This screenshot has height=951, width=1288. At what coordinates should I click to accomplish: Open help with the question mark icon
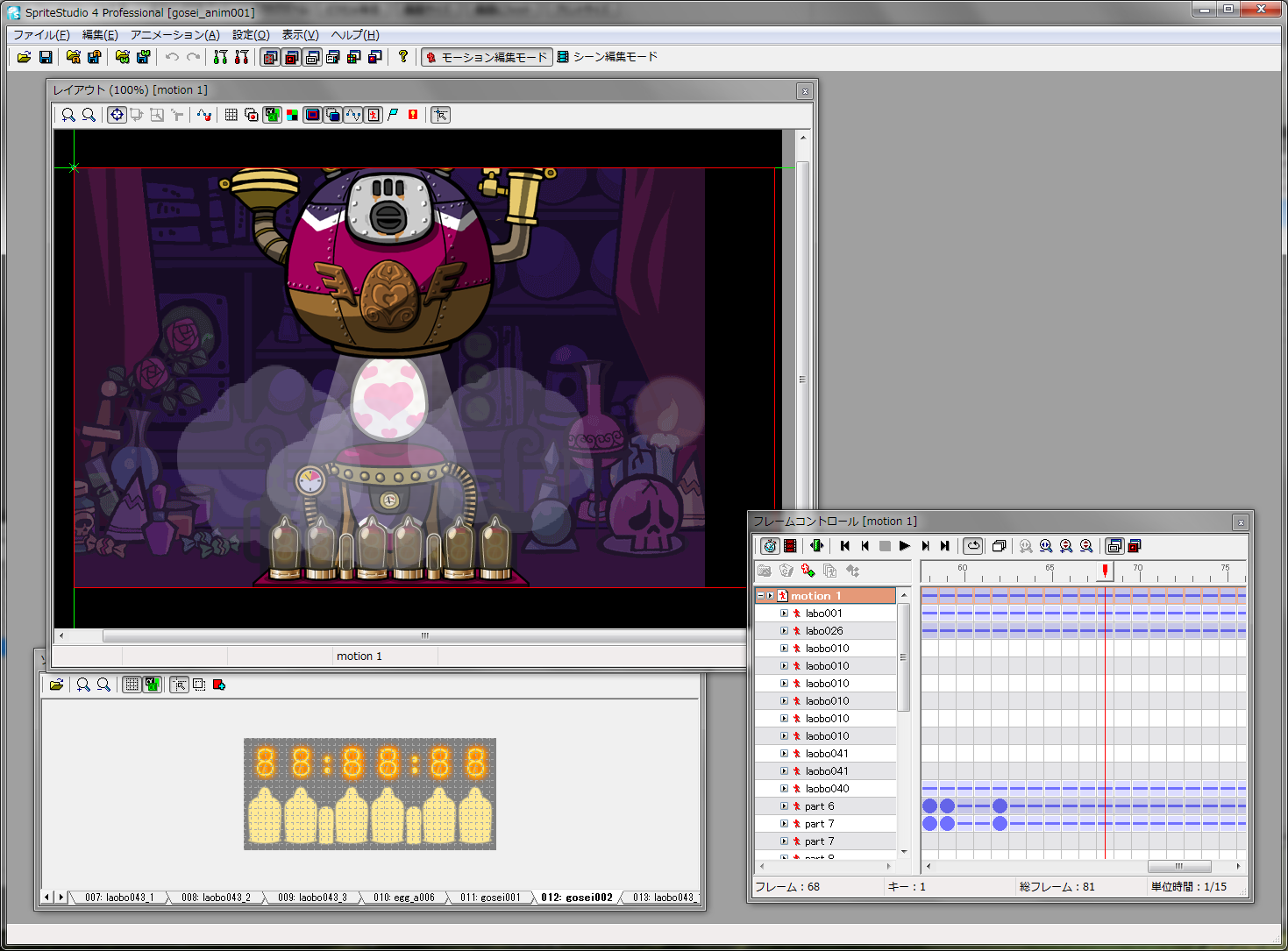point(402,57)
